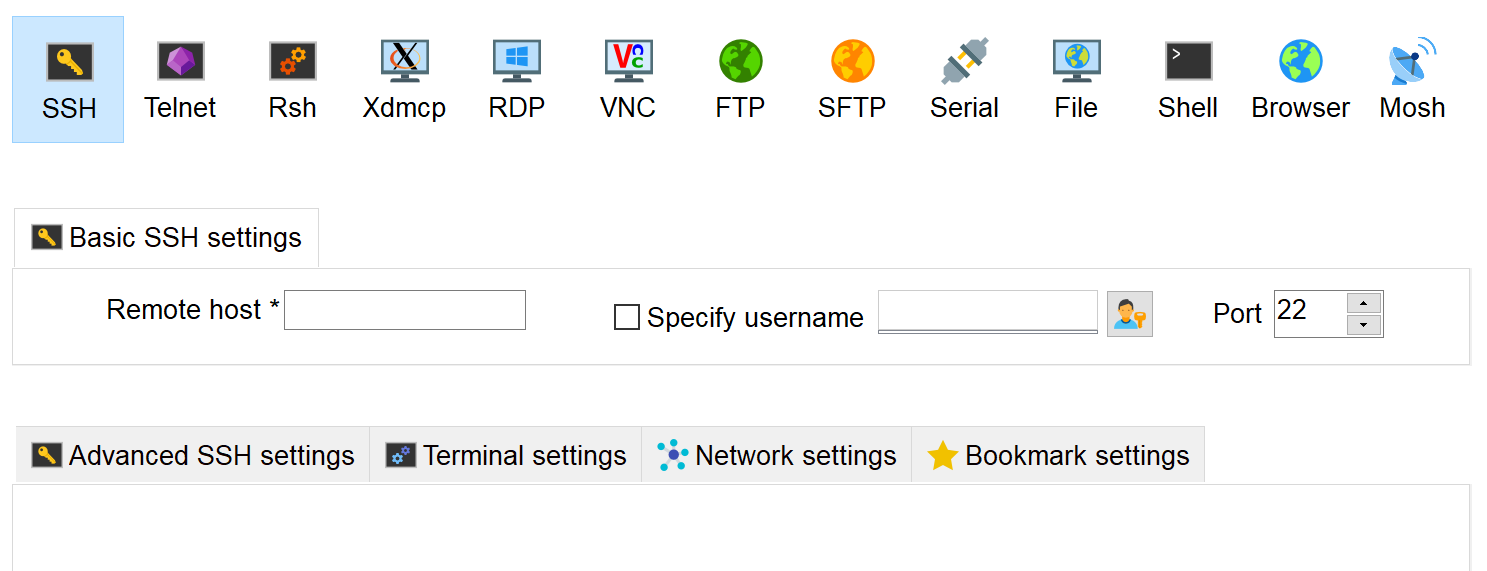The image size is (1487, 571).
Task: Decrease the Port number with down arrow
Action: click(1364, 325)
